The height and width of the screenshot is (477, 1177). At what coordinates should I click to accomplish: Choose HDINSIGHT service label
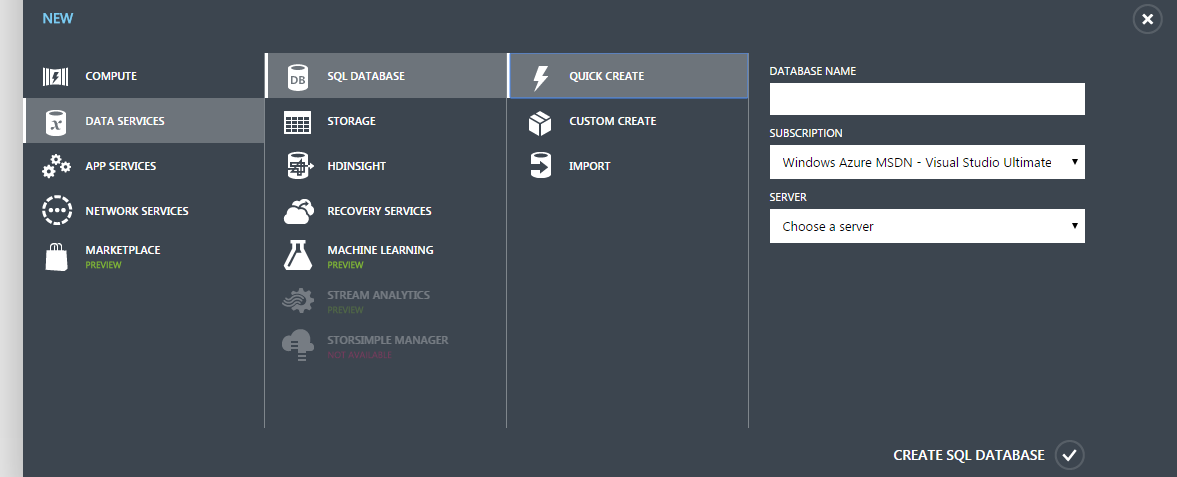[x=357, y=167]
